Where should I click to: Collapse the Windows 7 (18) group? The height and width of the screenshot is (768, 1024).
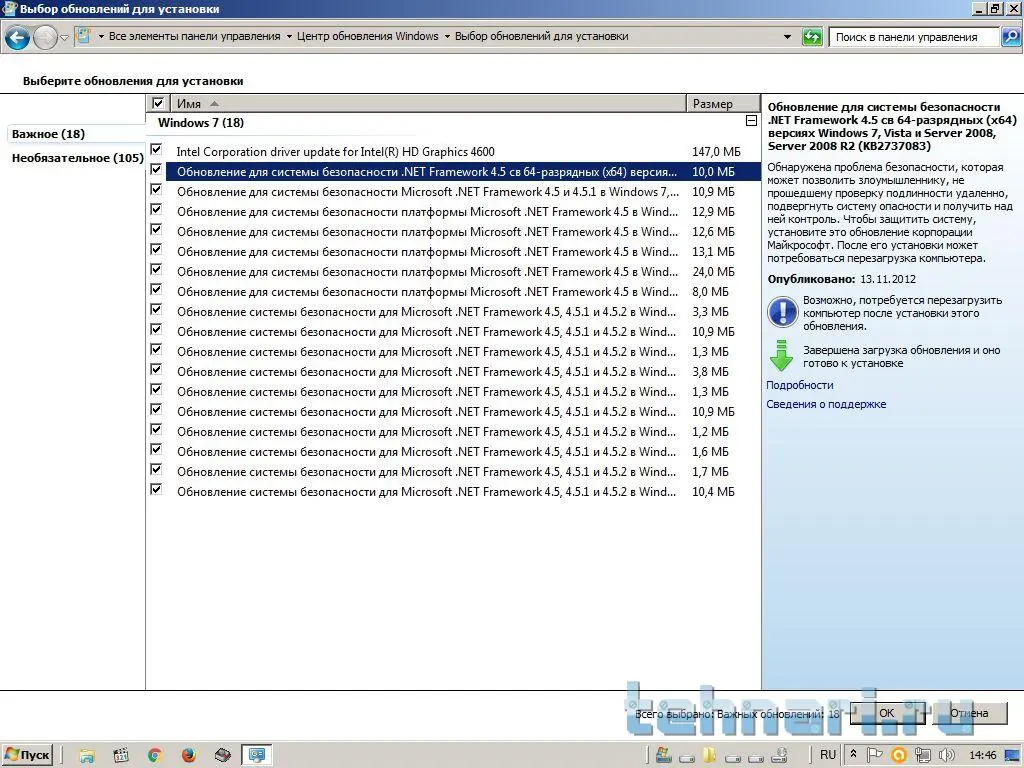coord(751,121)
